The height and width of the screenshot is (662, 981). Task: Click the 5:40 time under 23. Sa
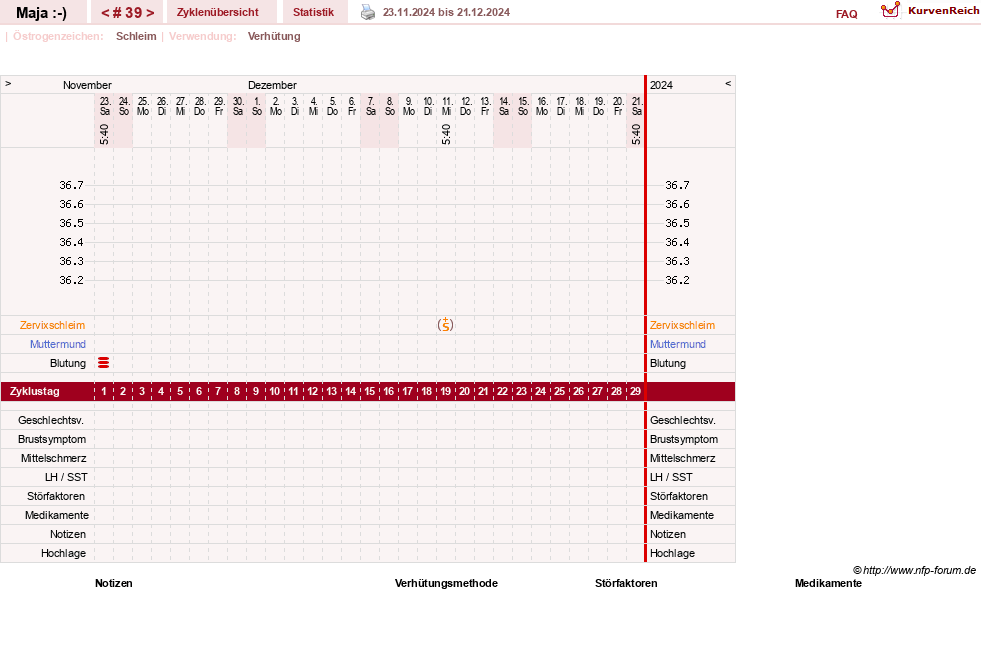tap(104, 134)
